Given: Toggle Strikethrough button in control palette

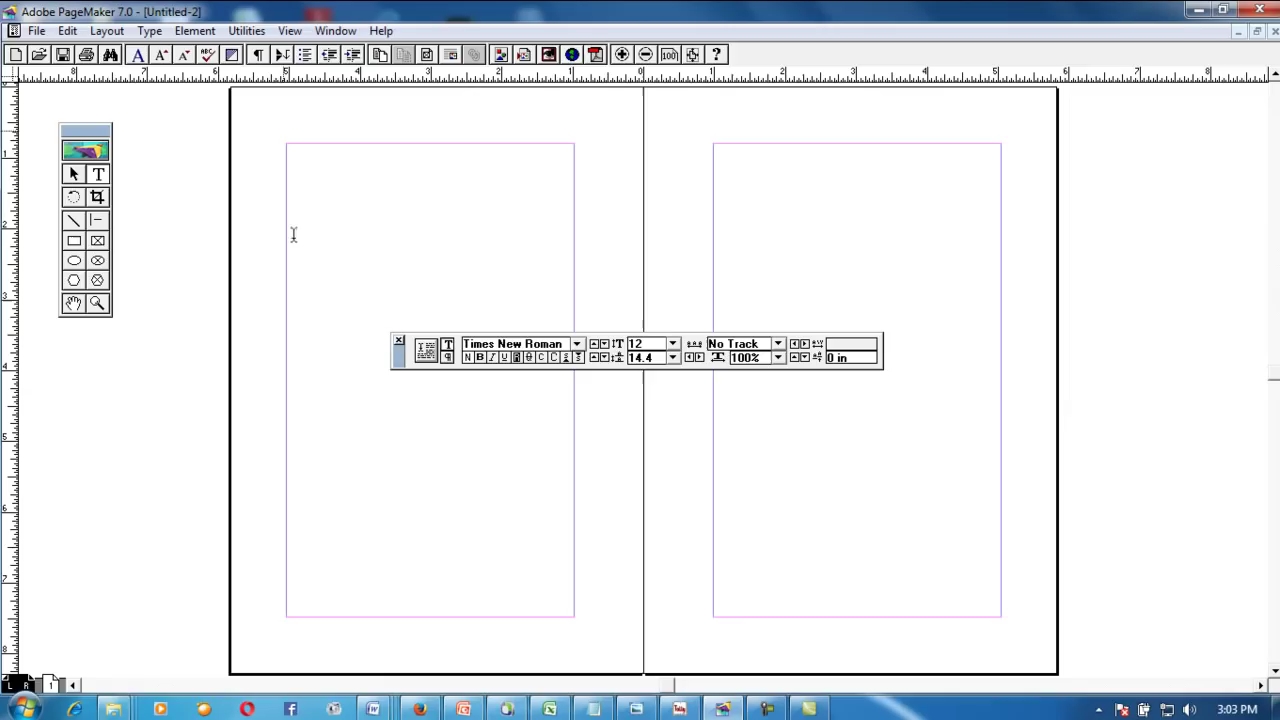Looking at the screenshot, I should [x=528, y=357].
